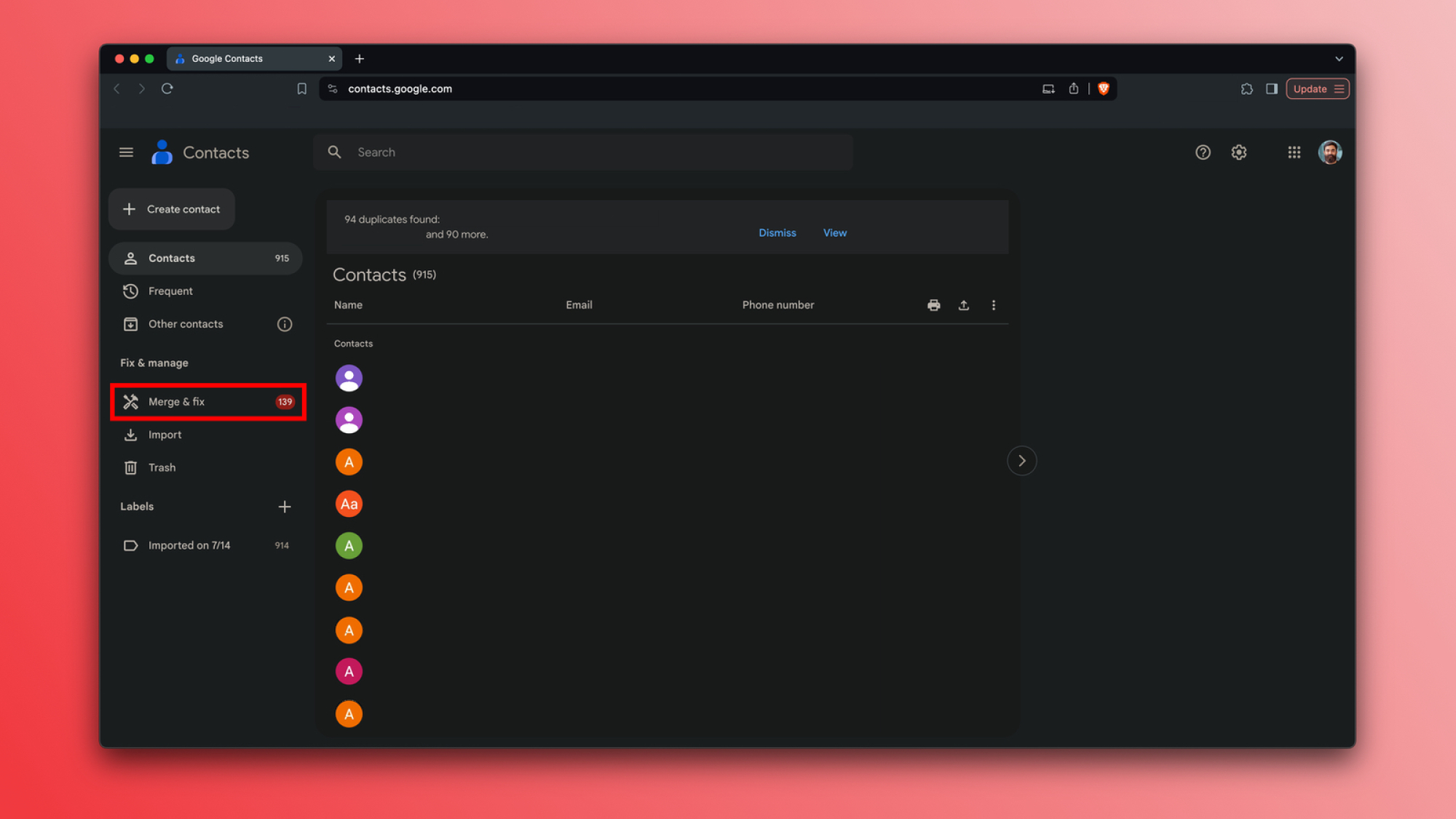Expand the next page arrow in contacts
1456x819 pixels.
(x=1022, y=461)
